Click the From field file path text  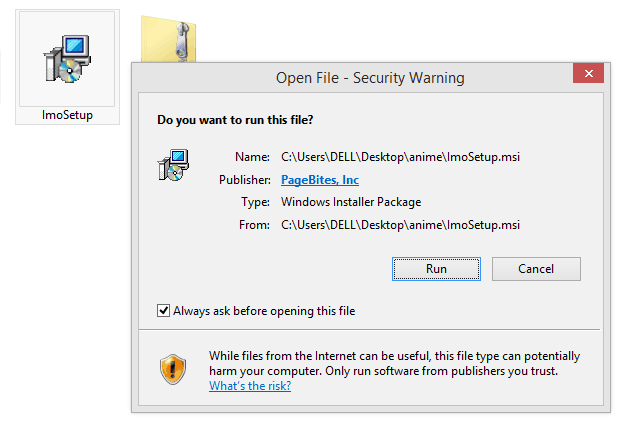click(400, 224)
